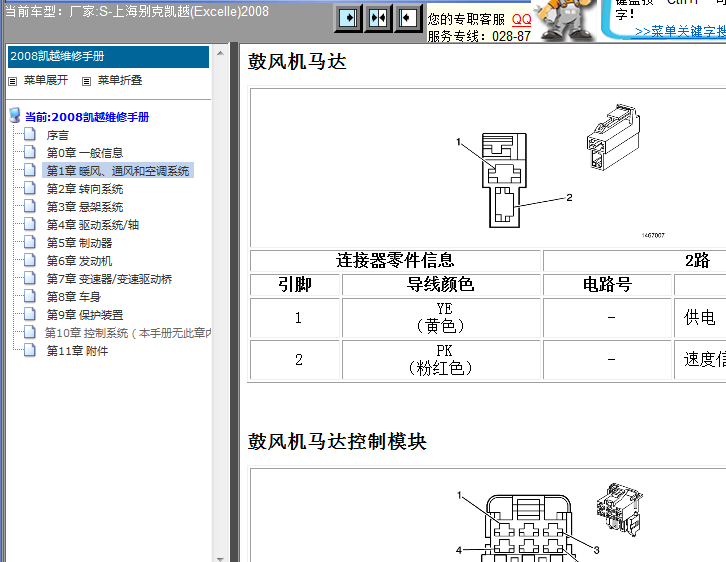Click the 当前:2008凯越维修手册 root node
Viewport: 726px width, 562px height.
click(x=87, y=117)
